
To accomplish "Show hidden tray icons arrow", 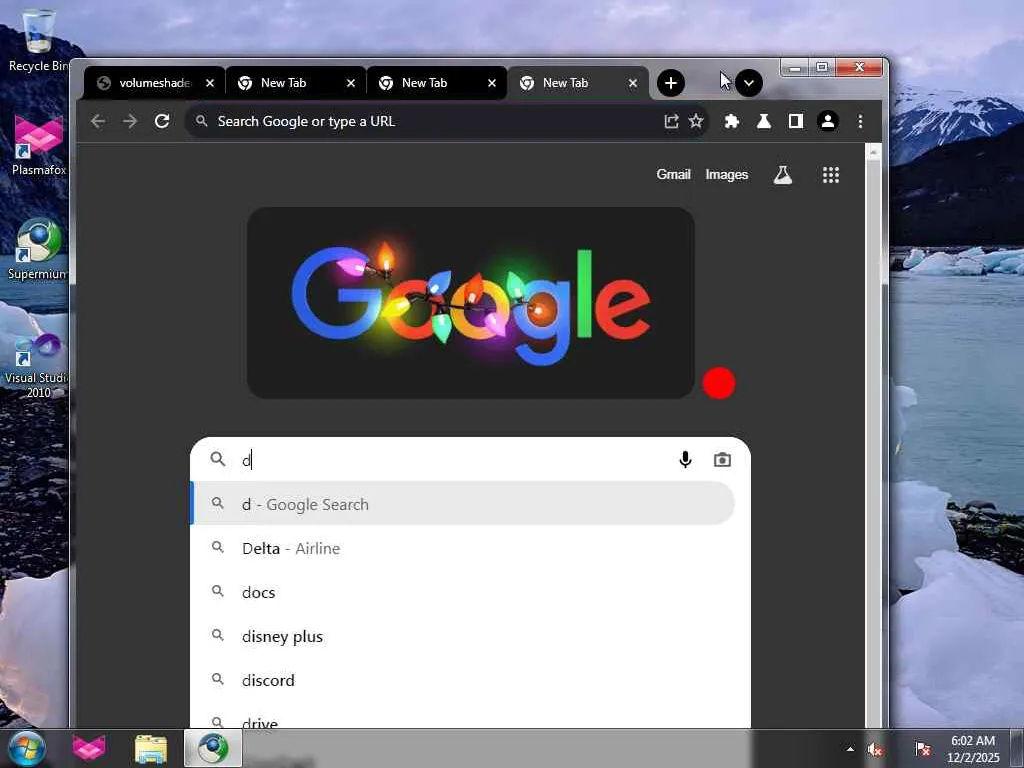I will coord(850,749).
